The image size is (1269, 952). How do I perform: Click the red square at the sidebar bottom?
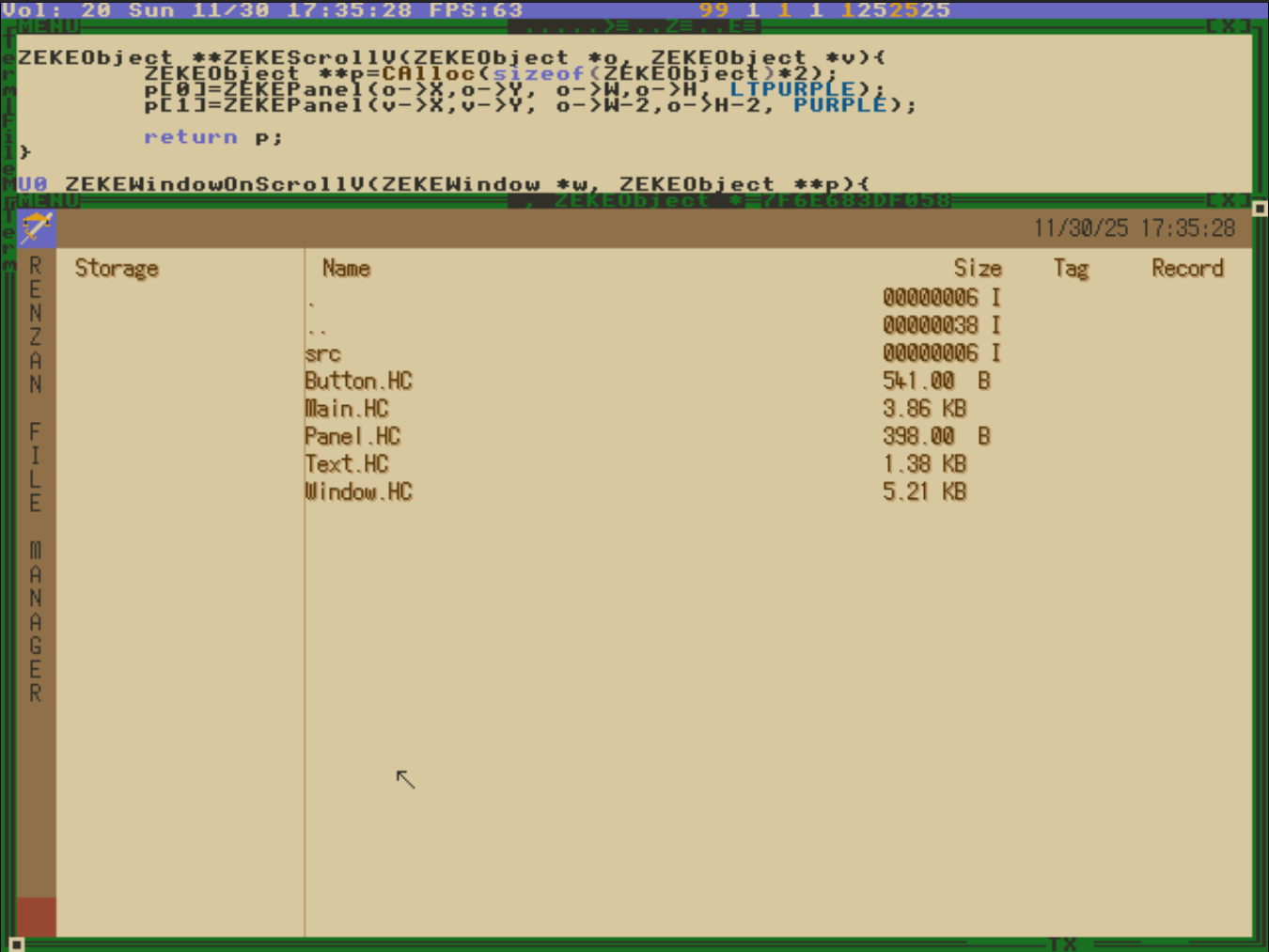tap(37, 916)
